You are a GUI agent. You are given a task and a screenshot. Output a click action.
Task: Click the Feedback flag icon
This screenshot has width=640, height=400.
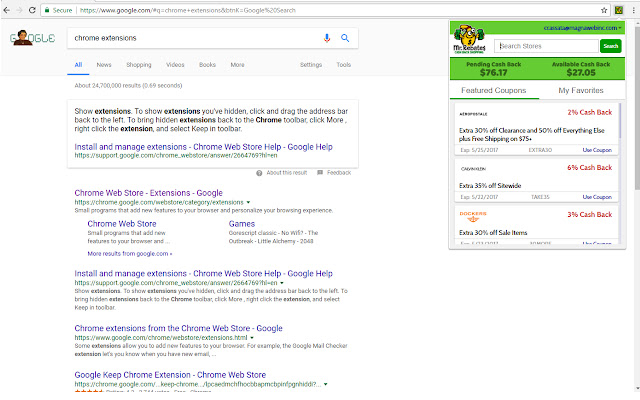pos(320,173)
